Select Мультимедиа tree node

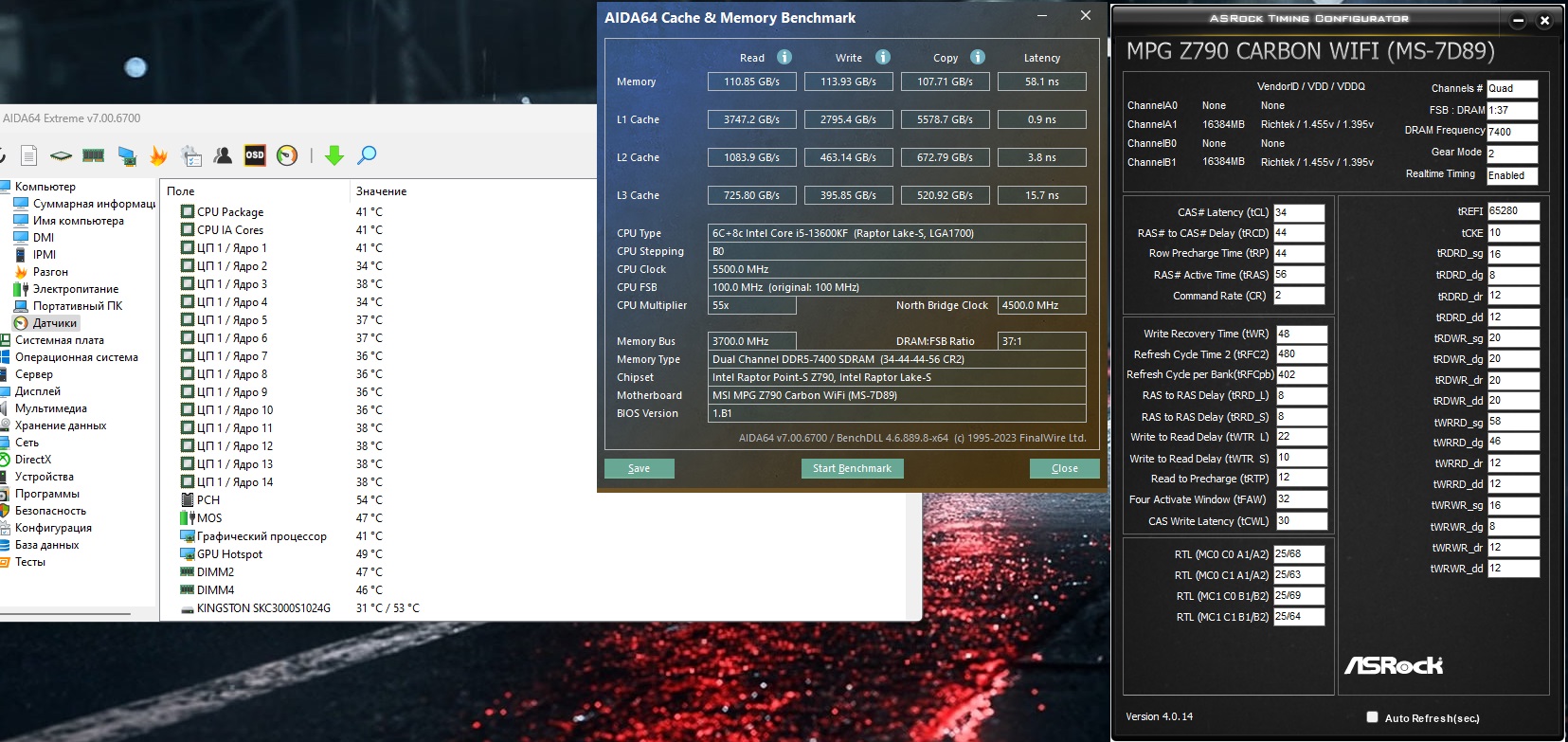50,408
